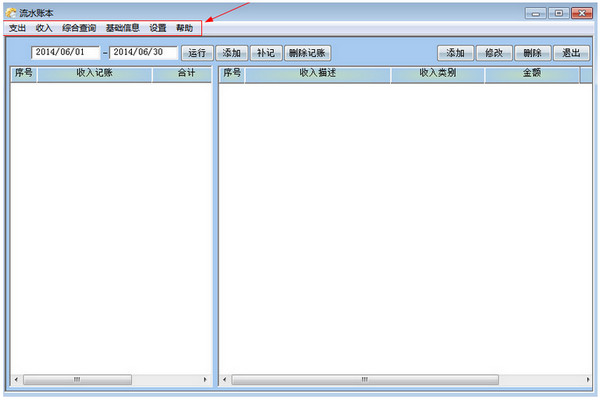Click right table scrollbar left arrow
Image resolution: width=600 pixels, height=400 pixels.
(x=224, y=379)
